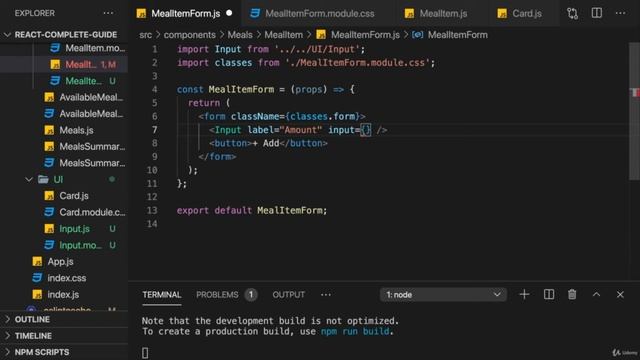Open Input.js in explorer
Image resolution: width=640 pixels, height=360 pixels.
click(x=64, y=229)
